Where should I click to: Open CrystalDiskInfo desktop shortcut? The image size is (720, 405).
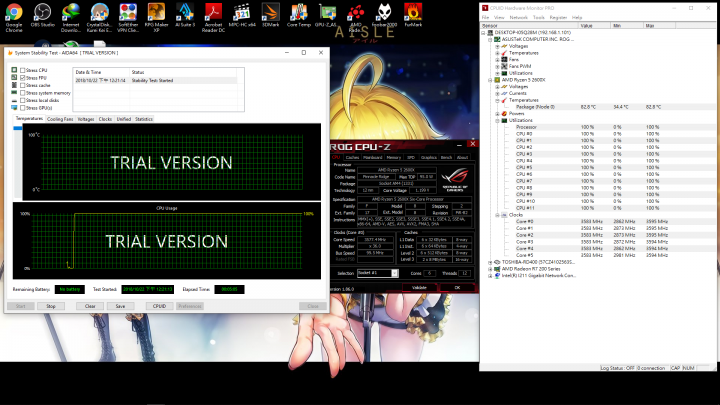(99, 17)
